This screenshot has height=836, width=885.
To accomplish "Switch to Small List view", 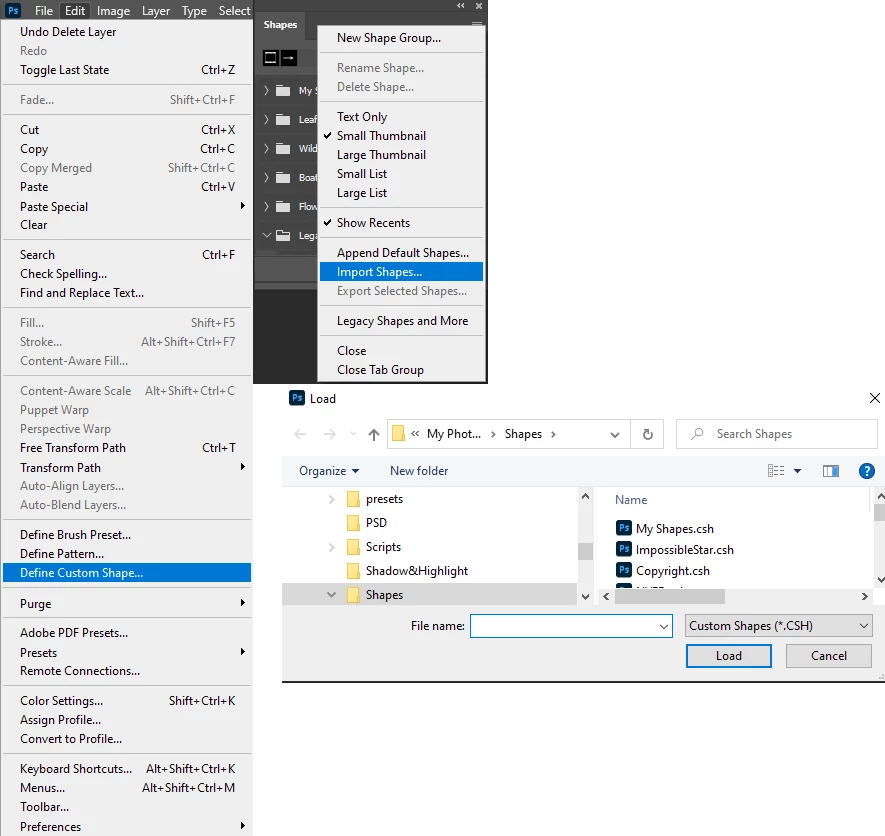I will pos(401,174).
